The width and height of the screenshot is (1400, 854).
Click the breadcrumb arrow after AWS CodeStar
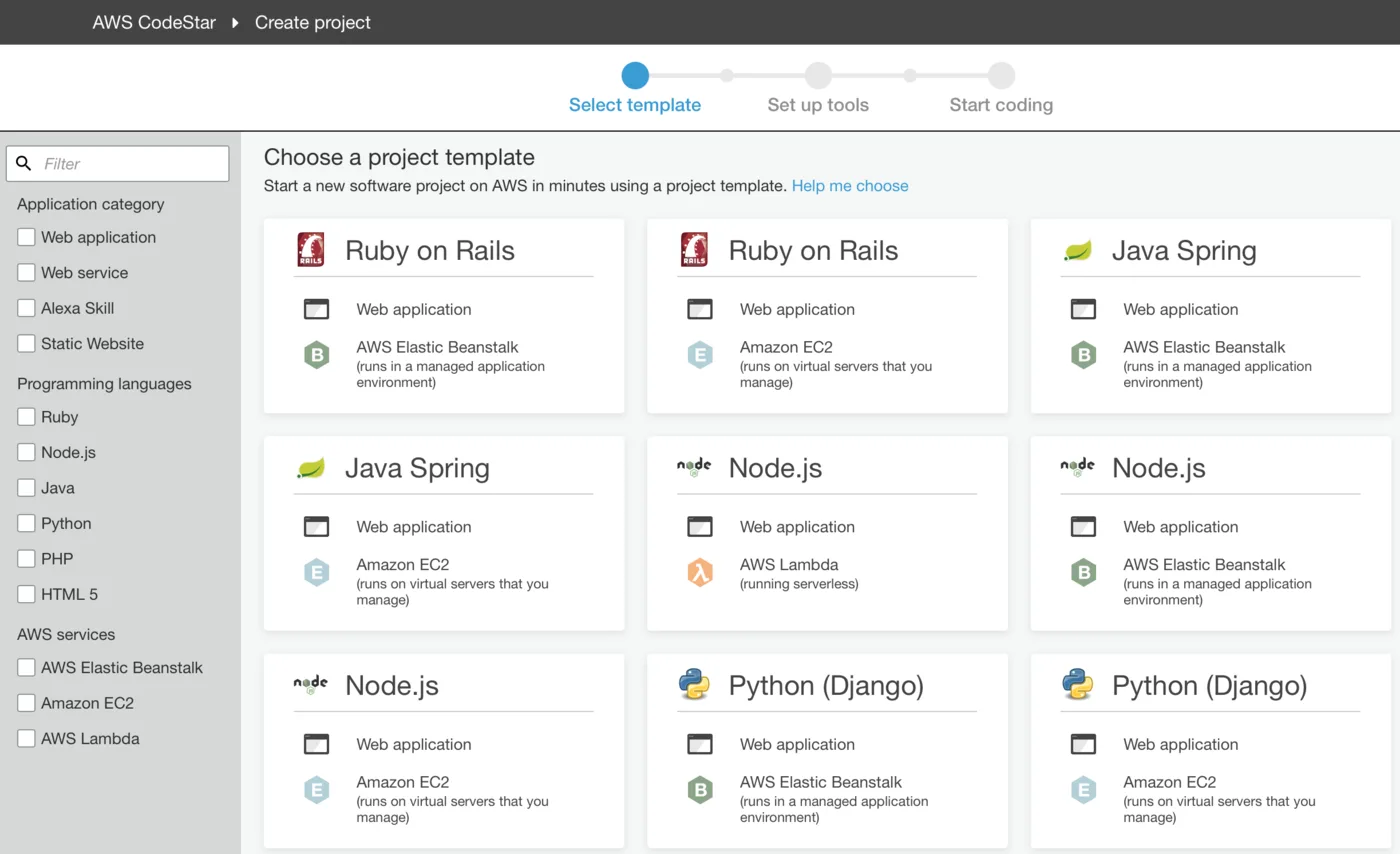236,22
